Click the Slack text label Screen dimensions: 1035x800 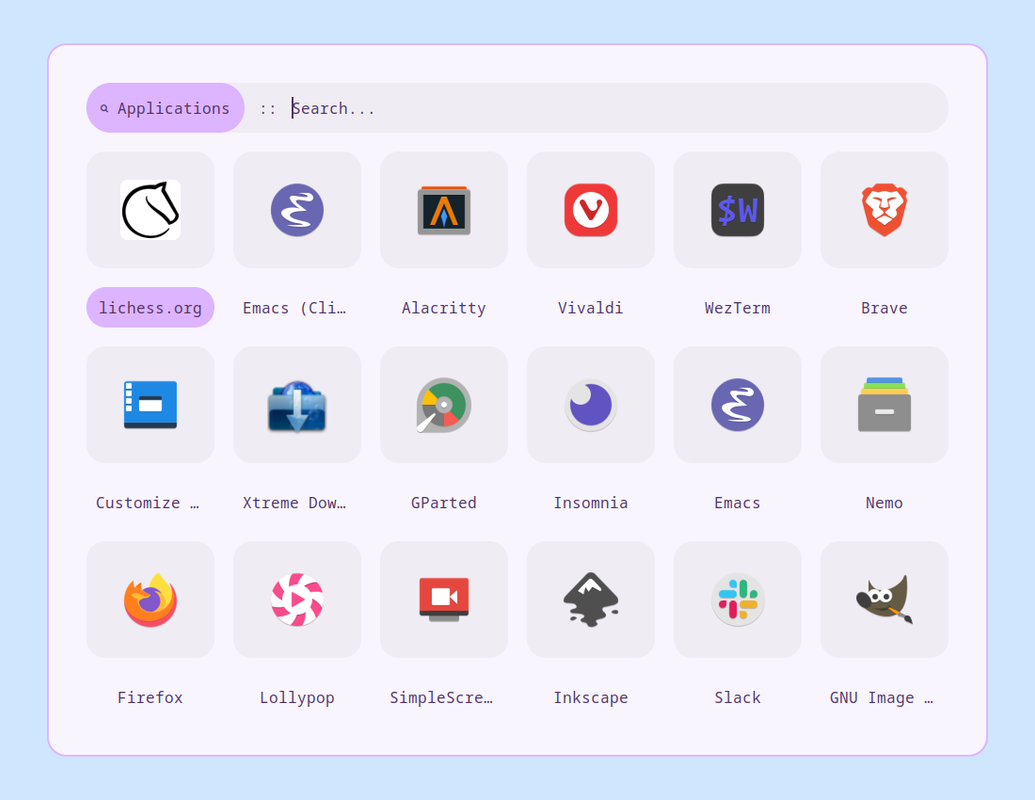737,698
